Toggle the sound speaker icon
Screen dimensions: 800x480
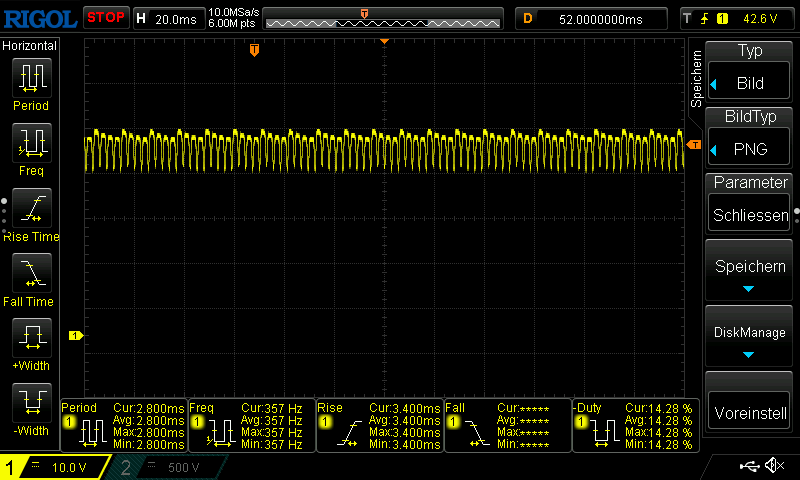click(774, 466)
